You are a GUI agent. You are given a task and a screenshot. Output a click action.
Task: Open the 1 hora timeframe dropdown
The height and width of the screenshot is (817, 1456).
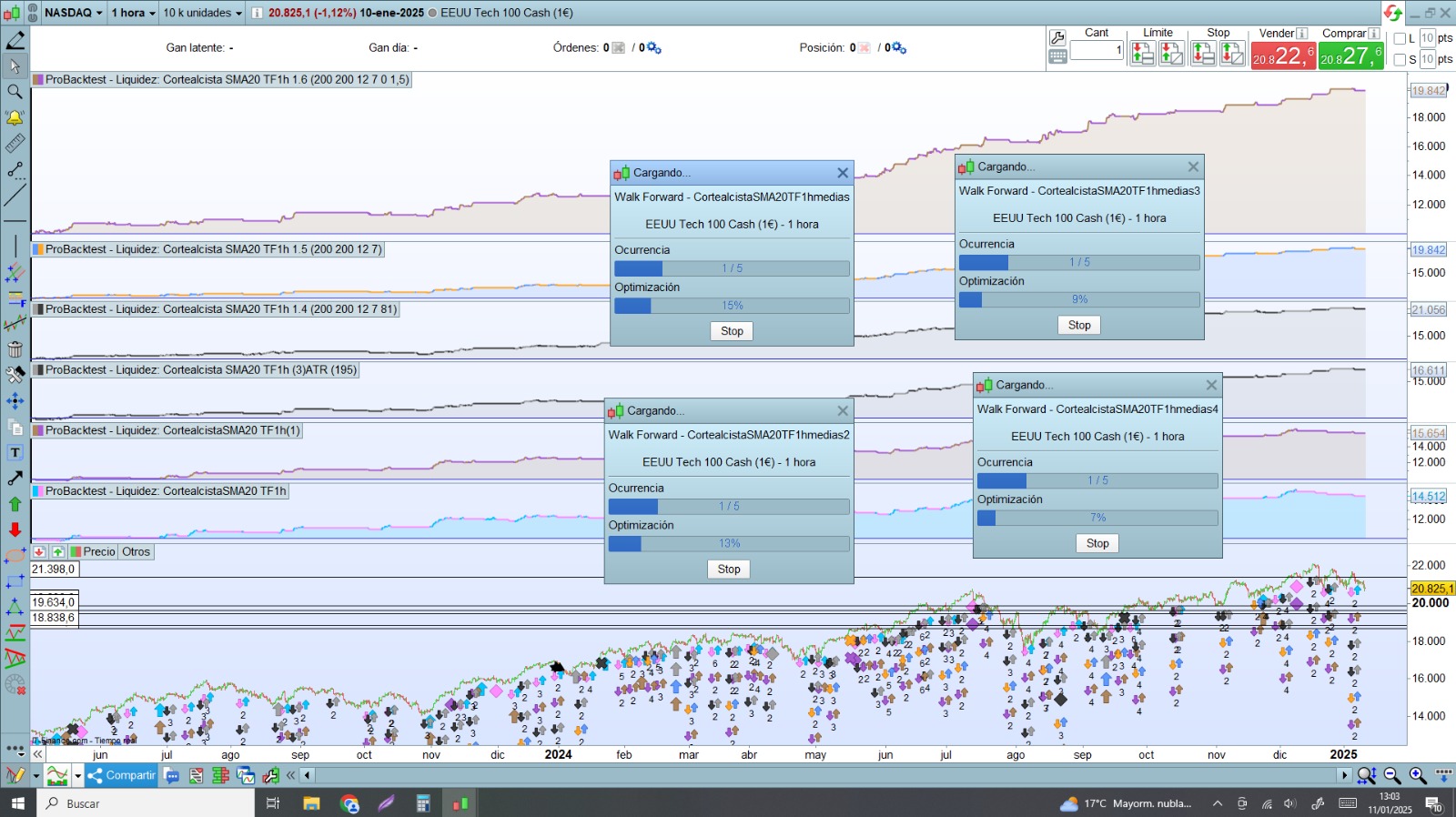pyautogui.click(x=133, y=13)
